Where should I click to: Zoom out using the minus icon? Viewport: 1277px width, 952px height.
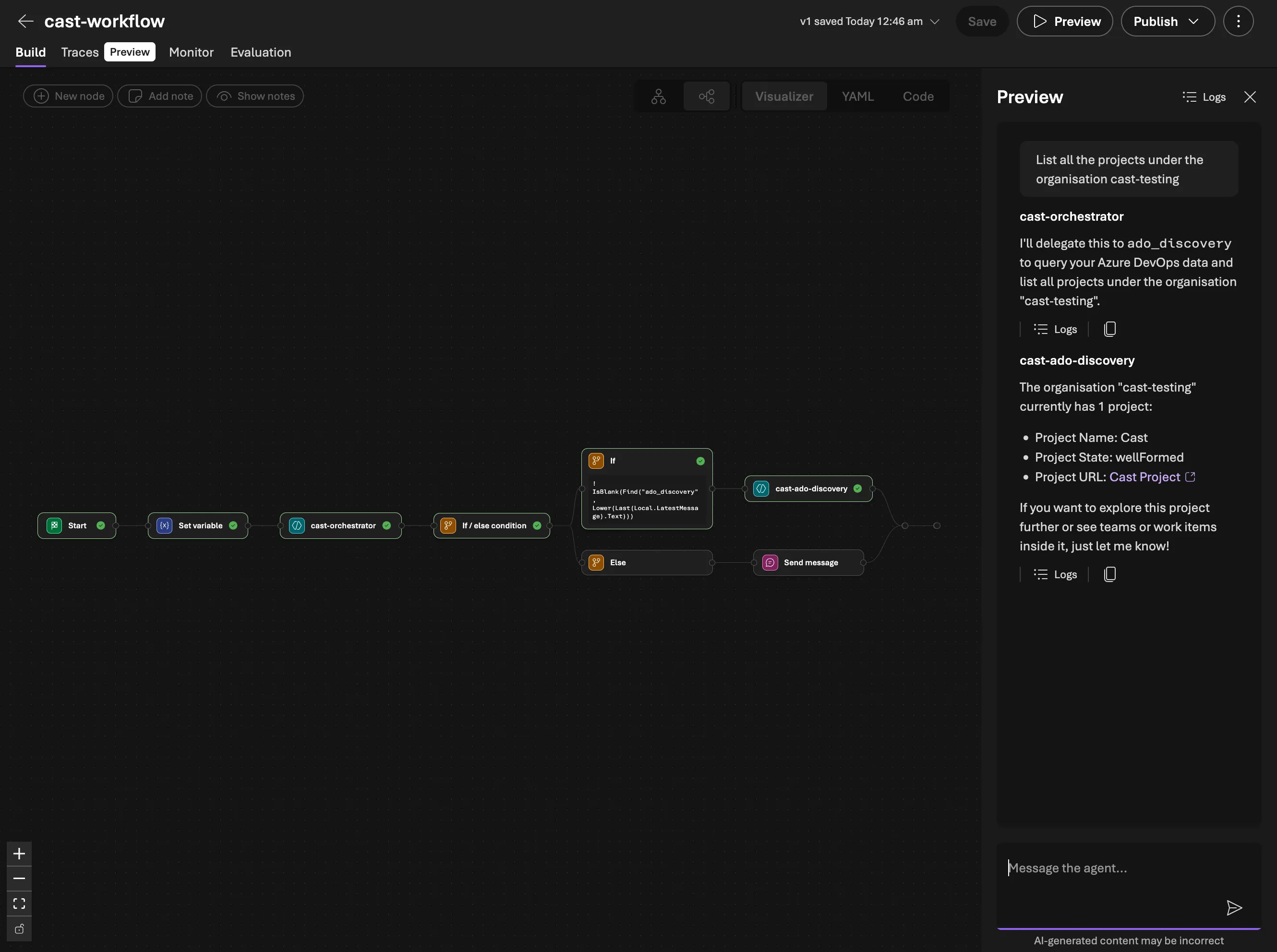pyautogui.click(x=19, y=878)
